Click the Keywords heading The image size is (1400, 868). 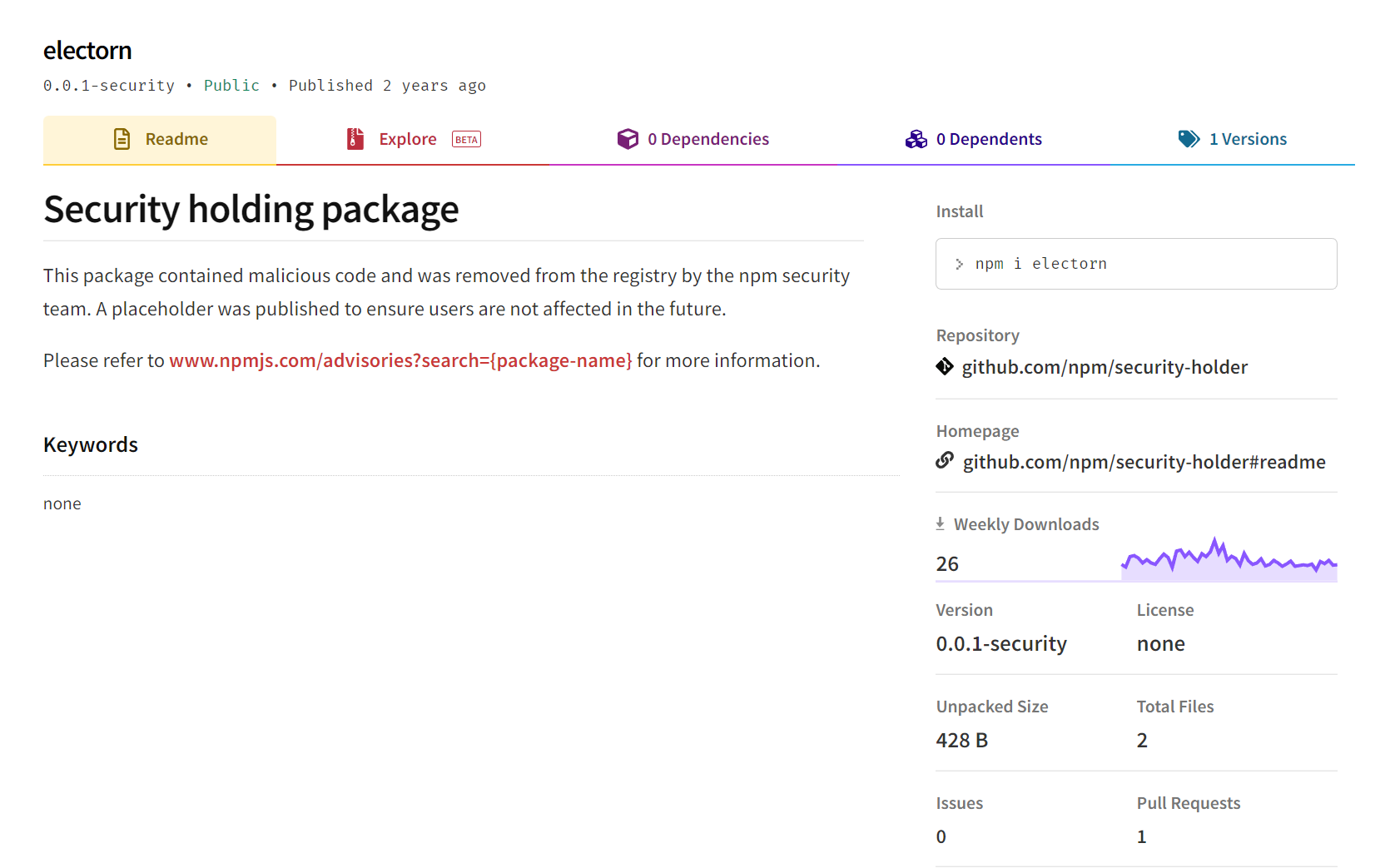91,444
